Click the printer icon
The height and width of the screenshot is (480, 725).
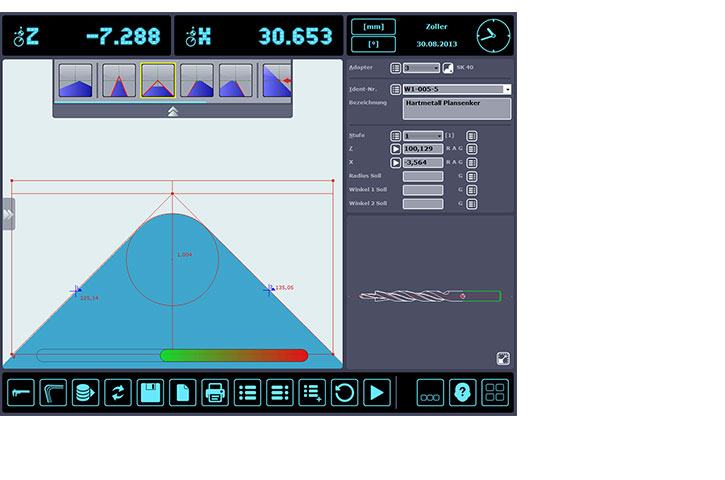[215, 393]
